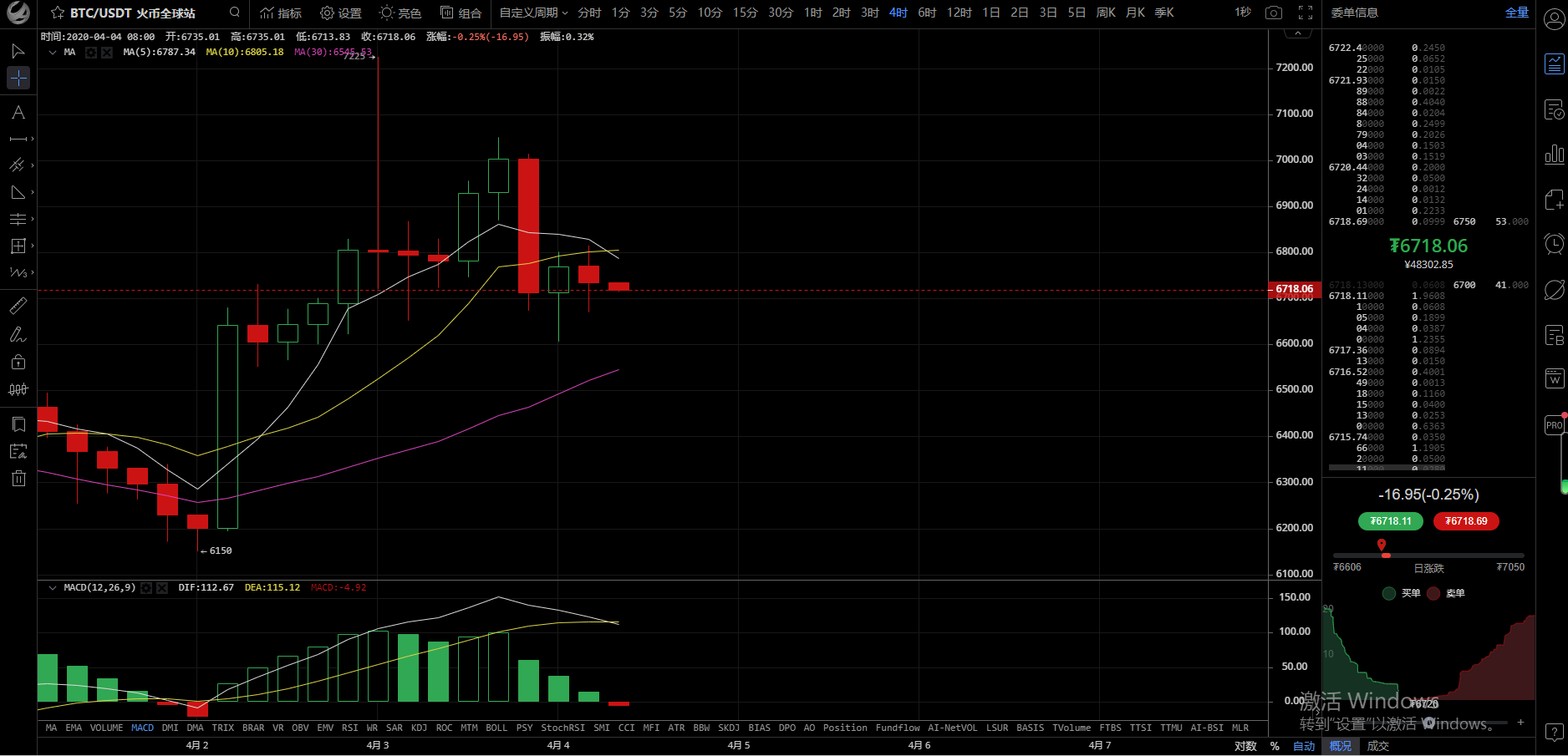
Task: Click the search magnifier beside the BTC/USDT title
Action: pos(235,13)
